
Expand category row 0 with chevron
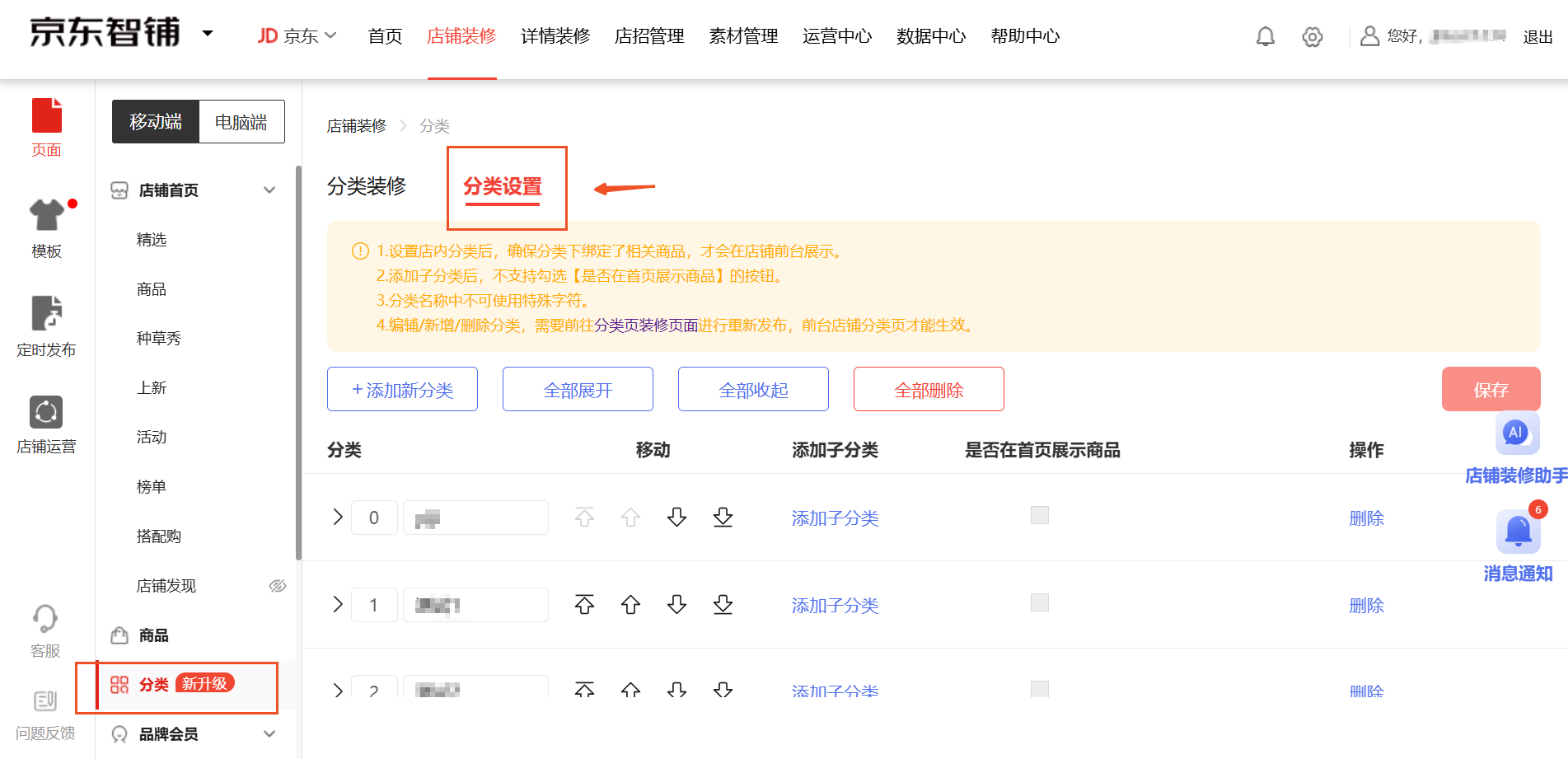pyautogui.click(x=338, y=518)
